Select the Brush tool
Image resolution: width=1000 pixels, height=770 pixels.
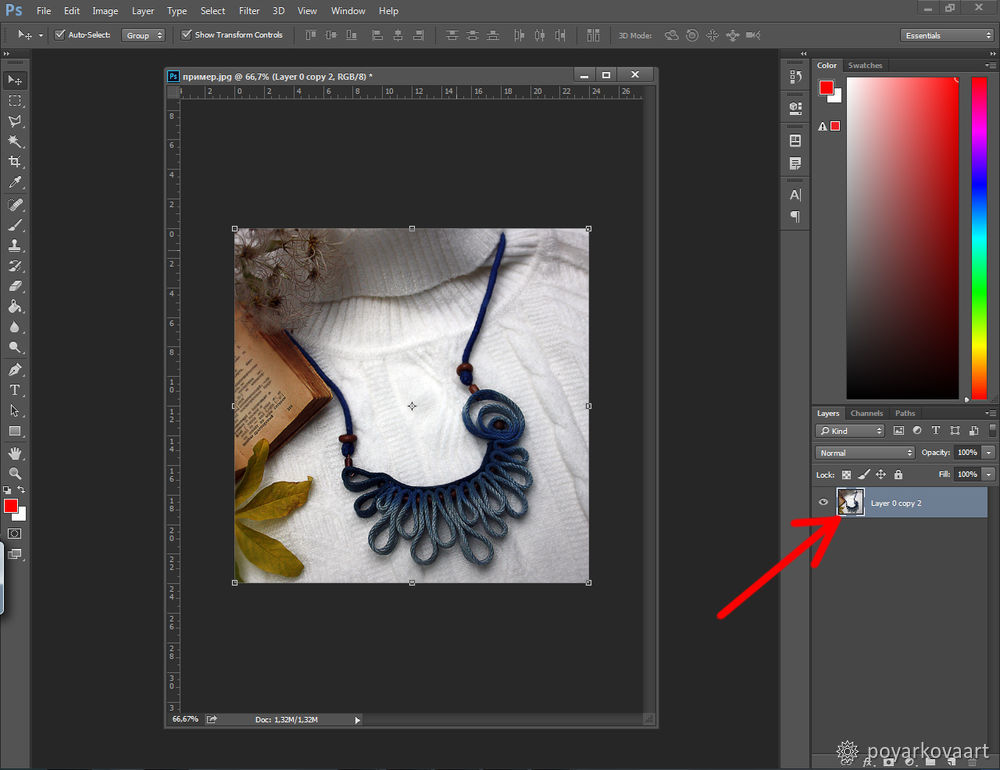pos(15,225)
